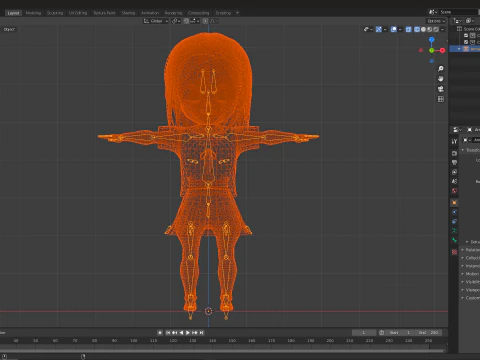Click the Scene name field
This screenshot has height=360, width=480.
pyautogui.click(x=459, y=12)
